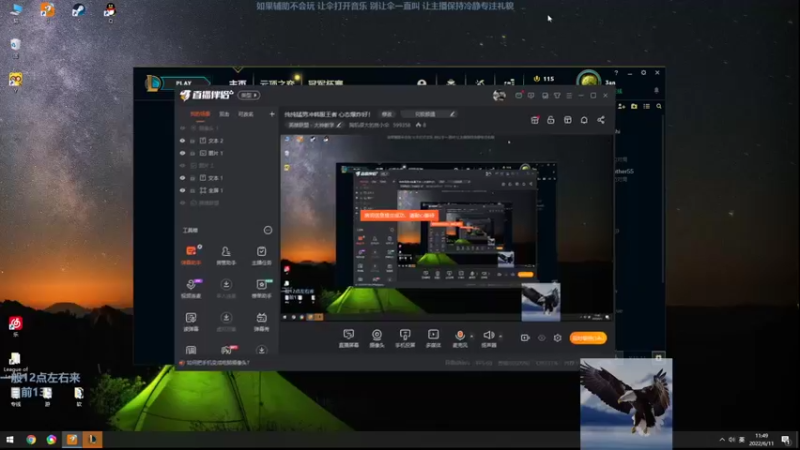Add a multimedia source
800x450 pixels.
point(433,338)
